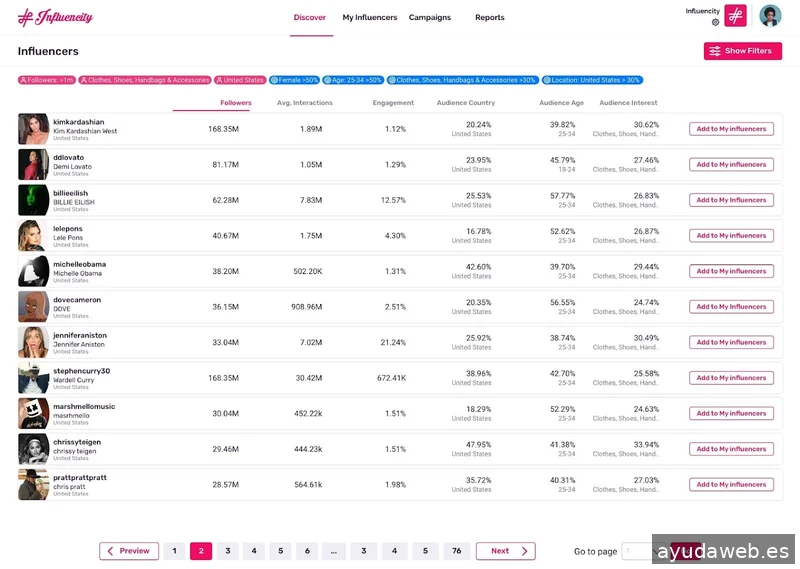Select the Followers >1m filter chip
Viewport: 800px width, 569px height.
pos(47,80)
